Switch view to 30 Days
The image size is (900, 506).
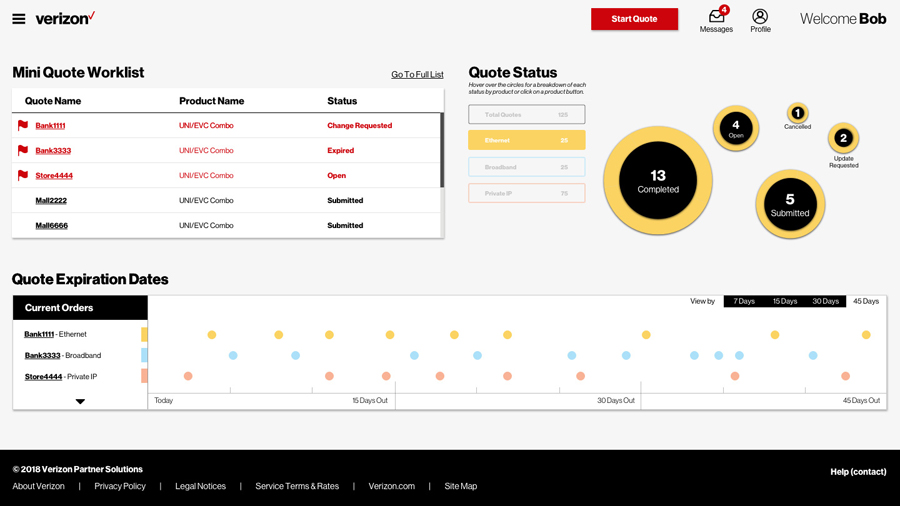825,301
